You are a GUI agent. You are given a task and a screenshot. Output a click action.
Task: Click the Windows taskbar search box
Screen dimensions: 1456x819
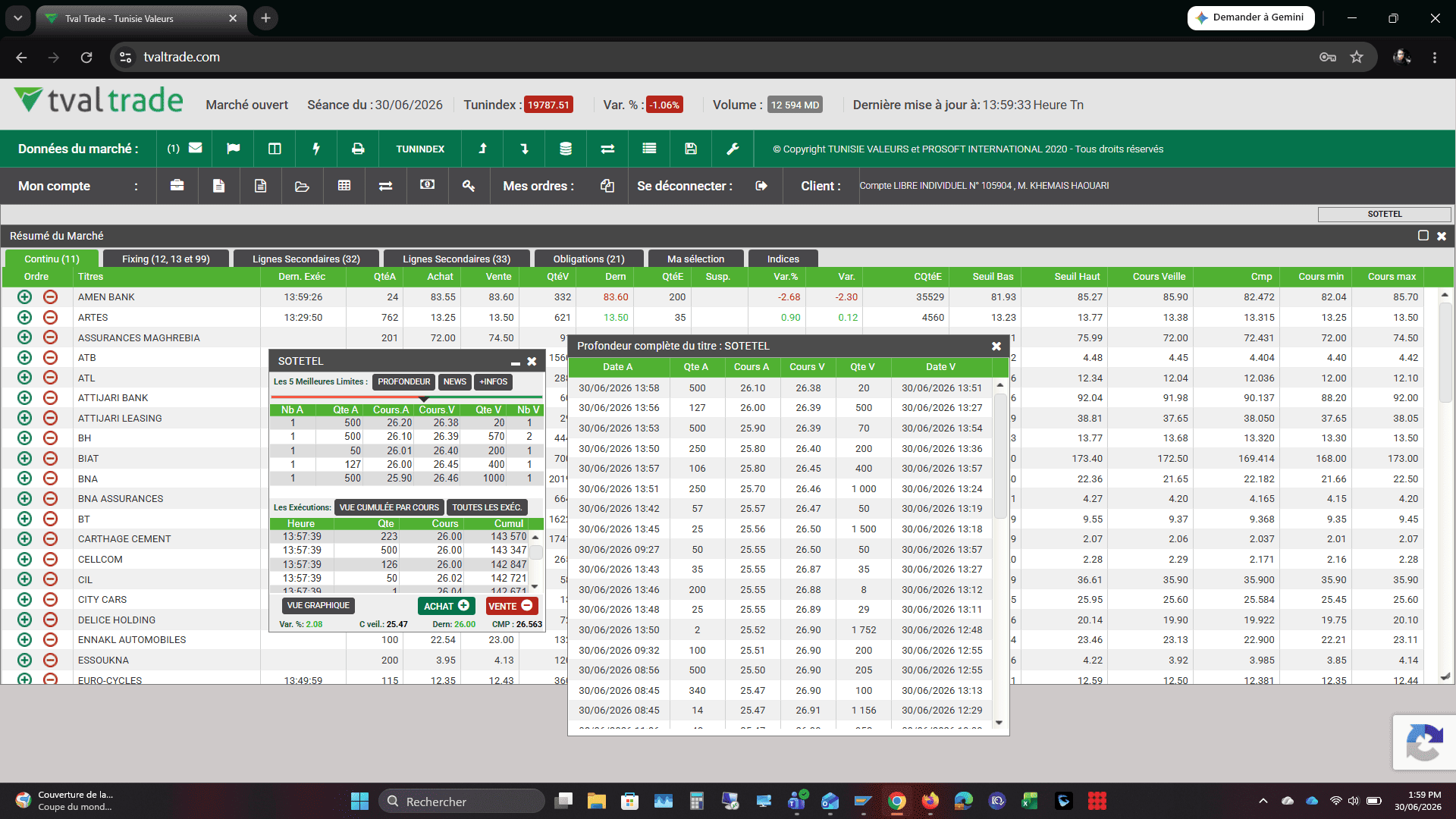point(462,801)
